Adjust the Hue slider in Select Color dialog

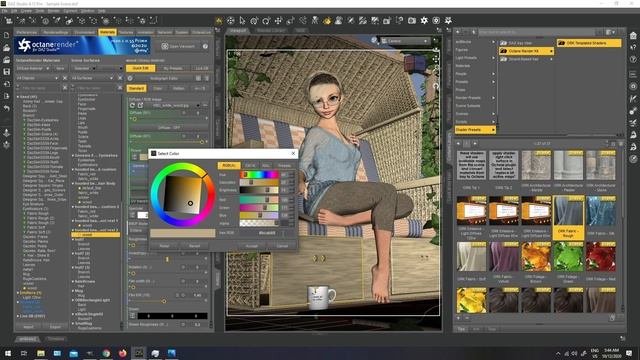(259, 175)
